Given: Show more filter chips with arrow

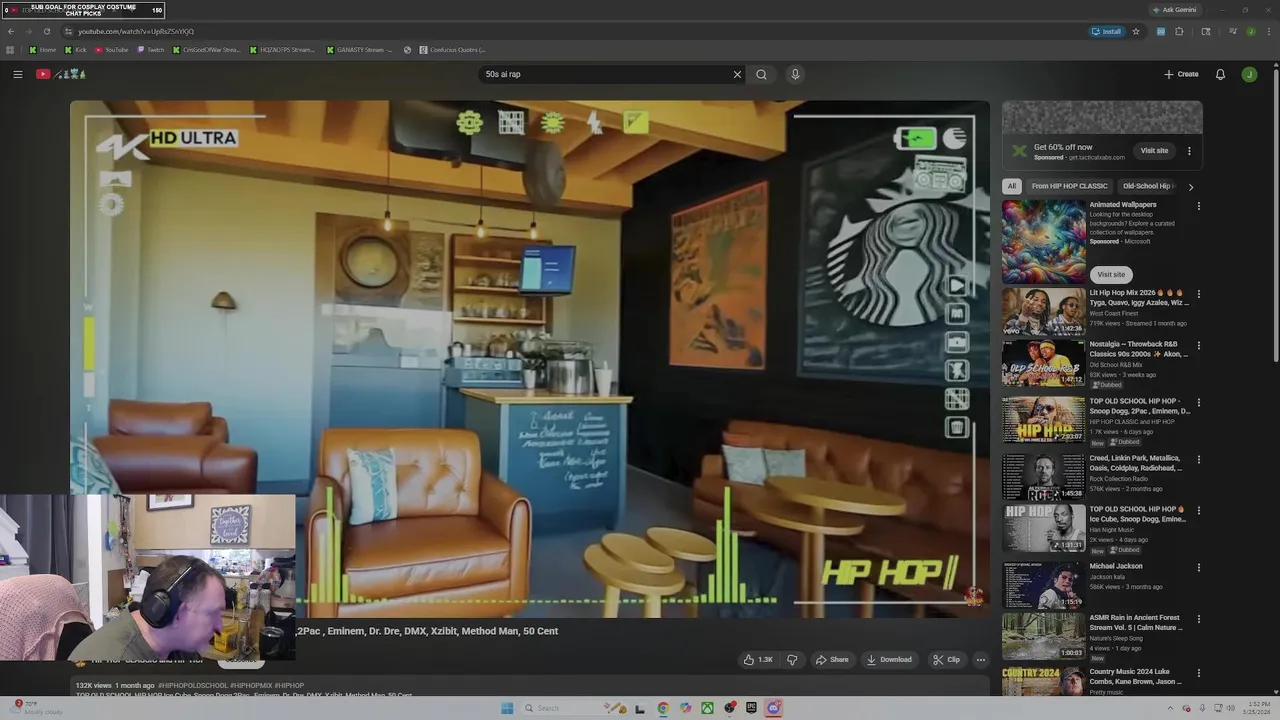Looking at the screenshot, I should point(1190,186).
